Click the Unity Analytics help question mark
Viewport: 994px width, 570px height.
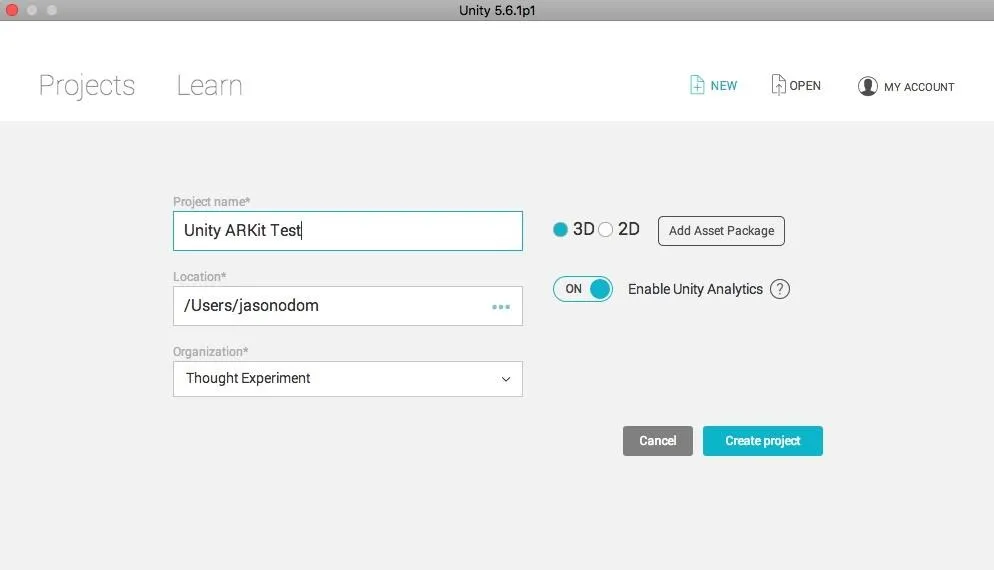(779, 289)
